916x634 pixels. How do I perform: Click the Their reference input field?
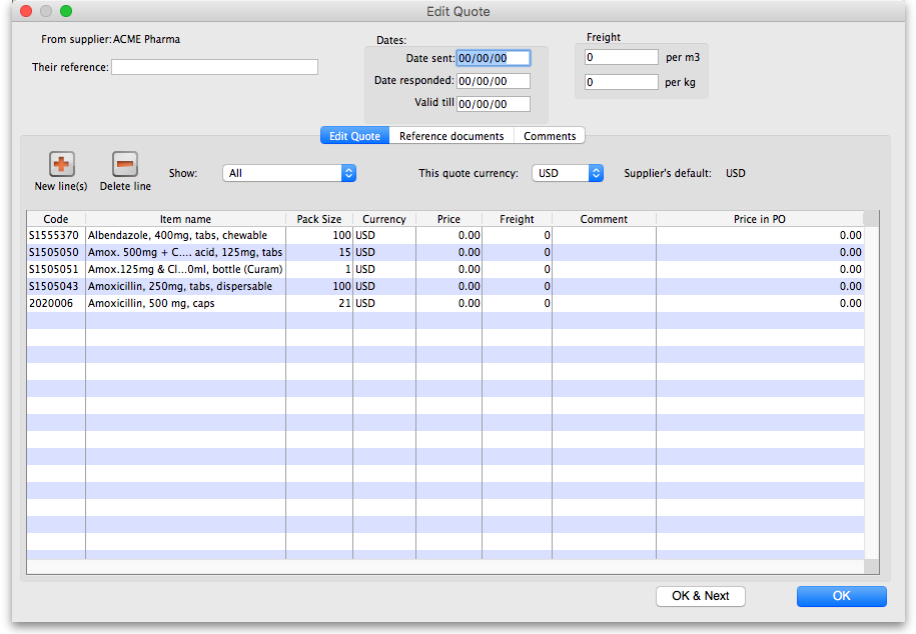coord(214,67)
